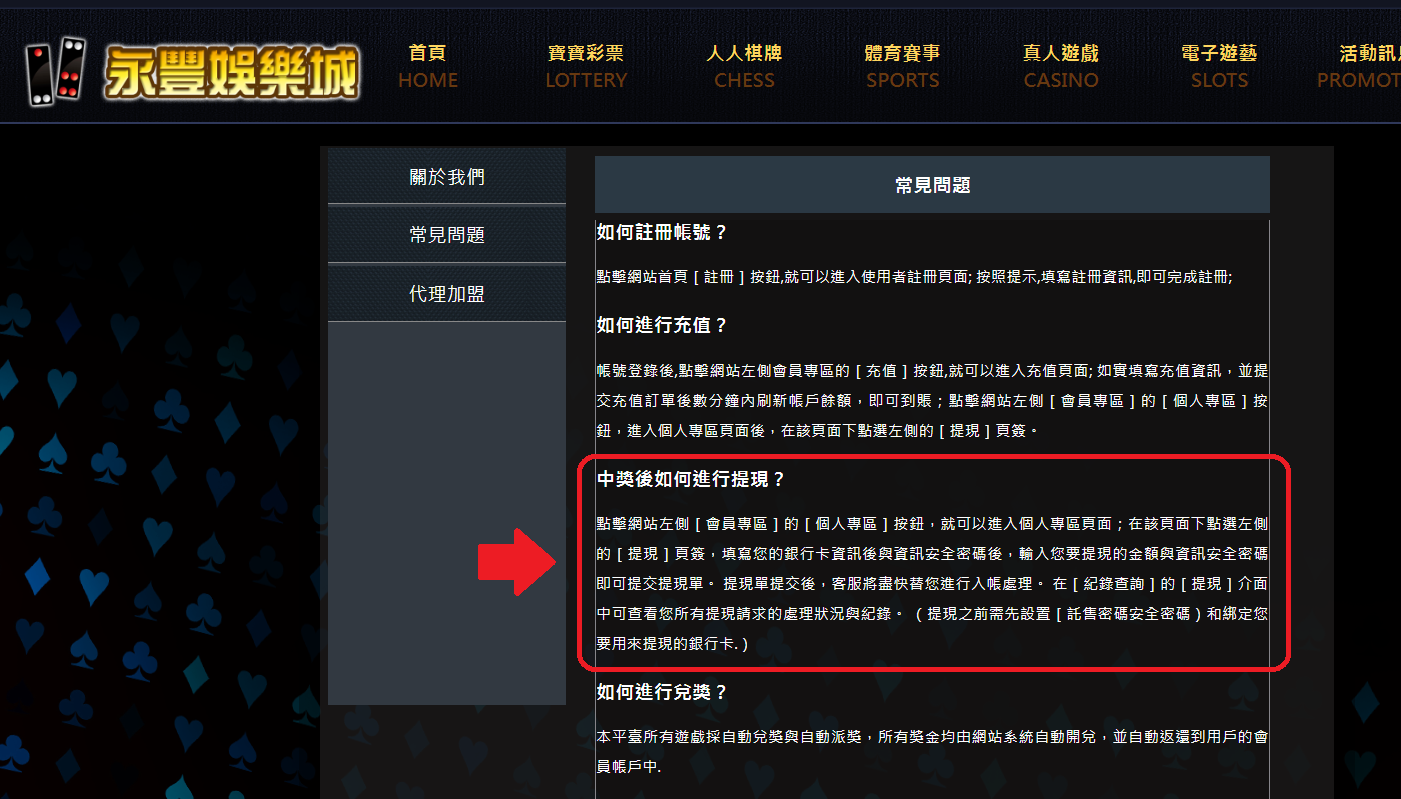Open the 寶寶彩票 LOTTERY menu

pyautogui.click(x=586, y=67)
